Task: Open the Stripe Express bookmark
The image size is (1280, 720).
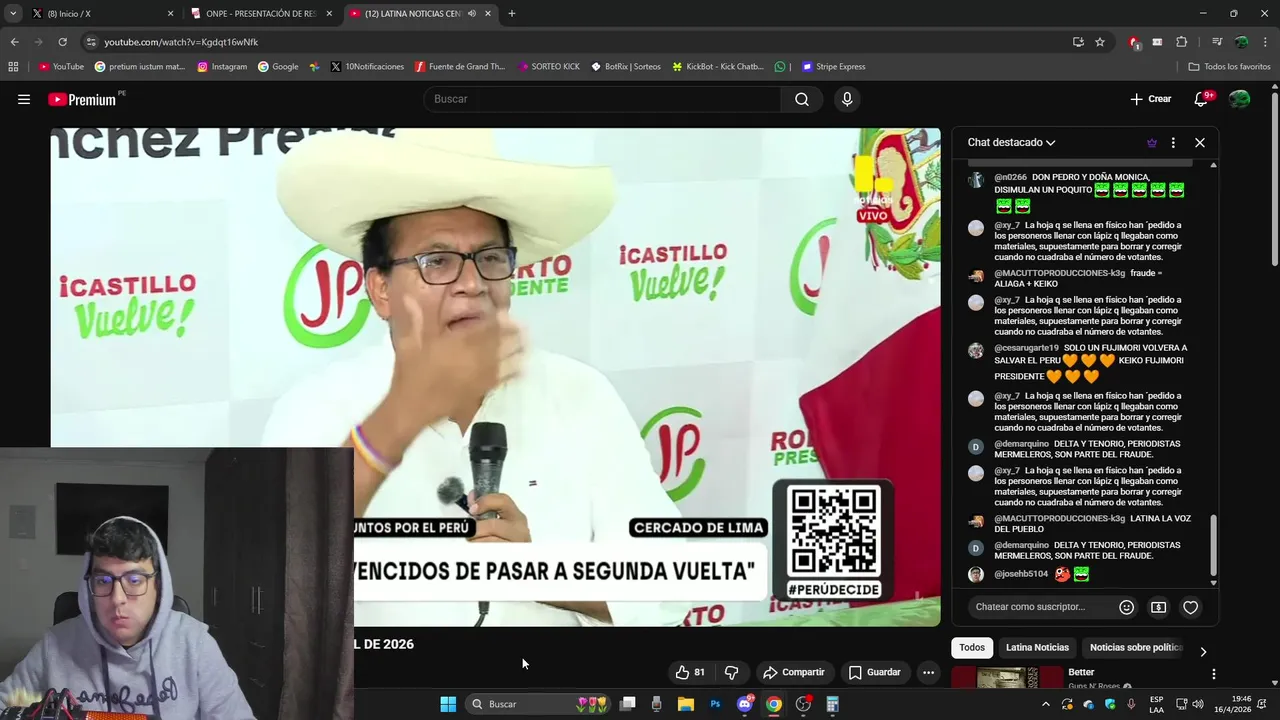Action: [x=833, y=67]
